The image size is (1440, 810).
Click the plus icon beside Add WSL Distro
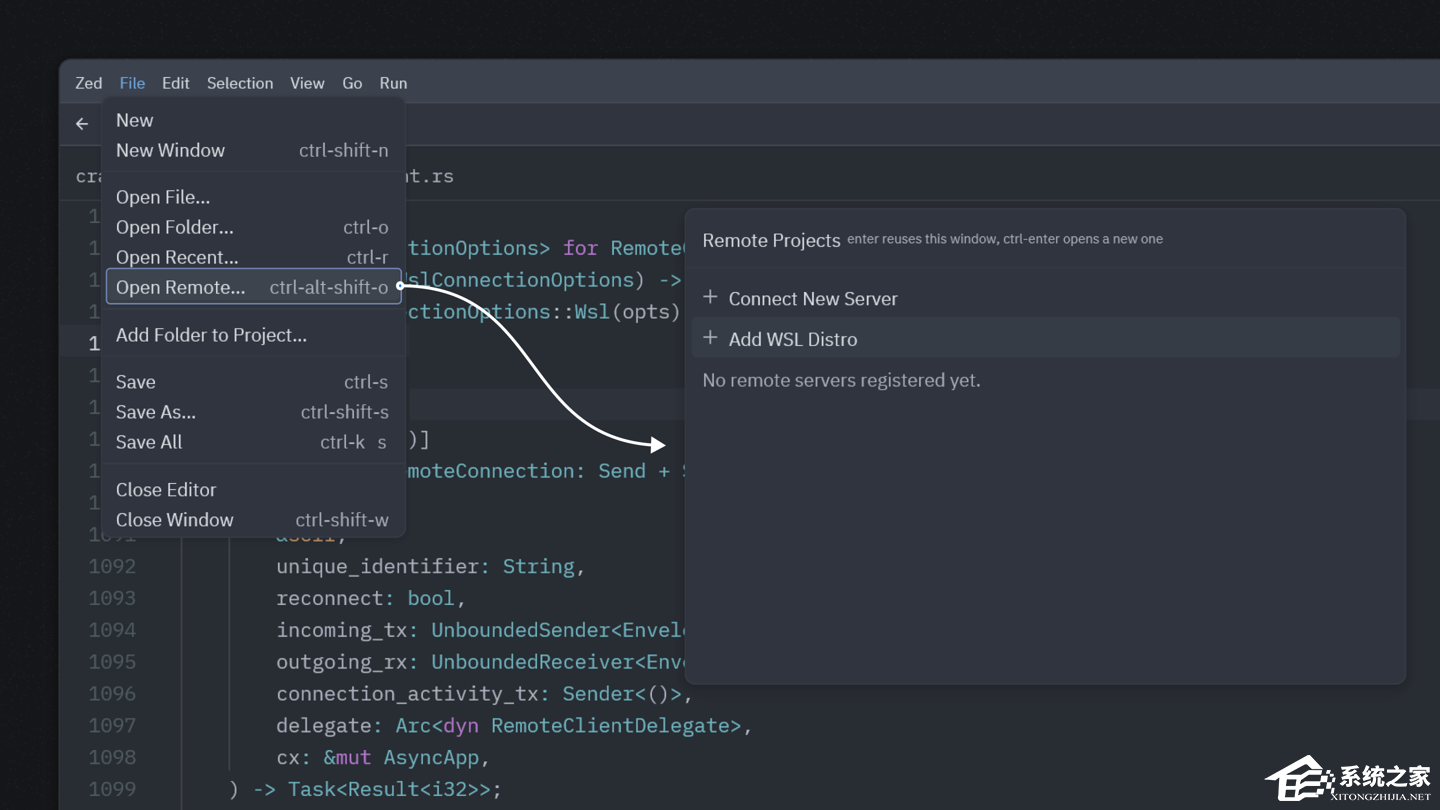coord(710,339)
